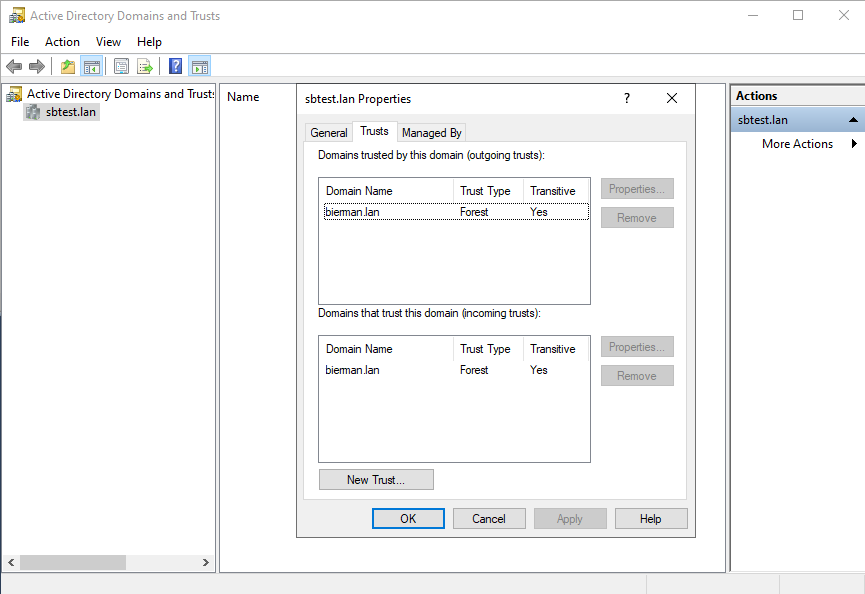The image size is (865, 594).
Task: Toggle Show/Hide Console Tree toolbar icon
Action: 92,67
